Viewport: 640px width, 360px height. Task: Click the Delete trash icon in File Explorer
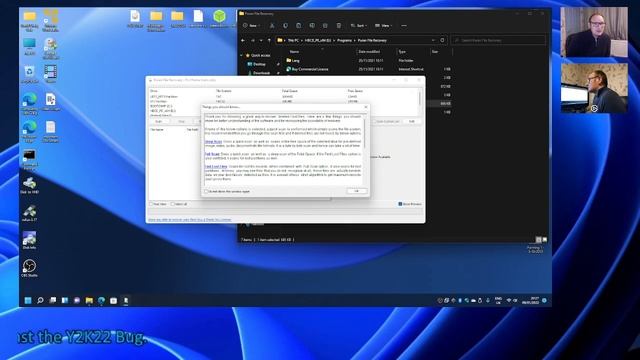[339, 25]
